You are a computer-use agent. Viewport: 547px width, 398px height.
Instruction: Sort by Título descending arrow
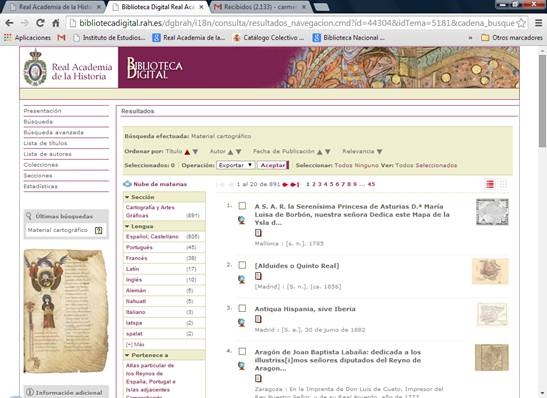coord(195,152)
